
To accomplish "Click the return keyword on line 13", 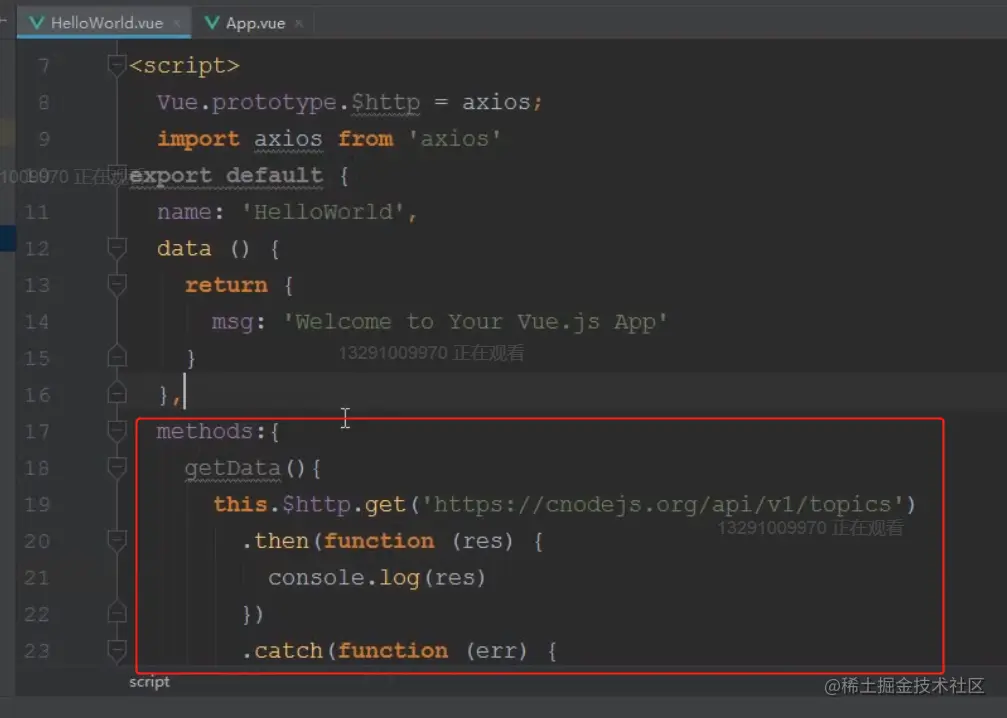I will [x=226, y=285].
